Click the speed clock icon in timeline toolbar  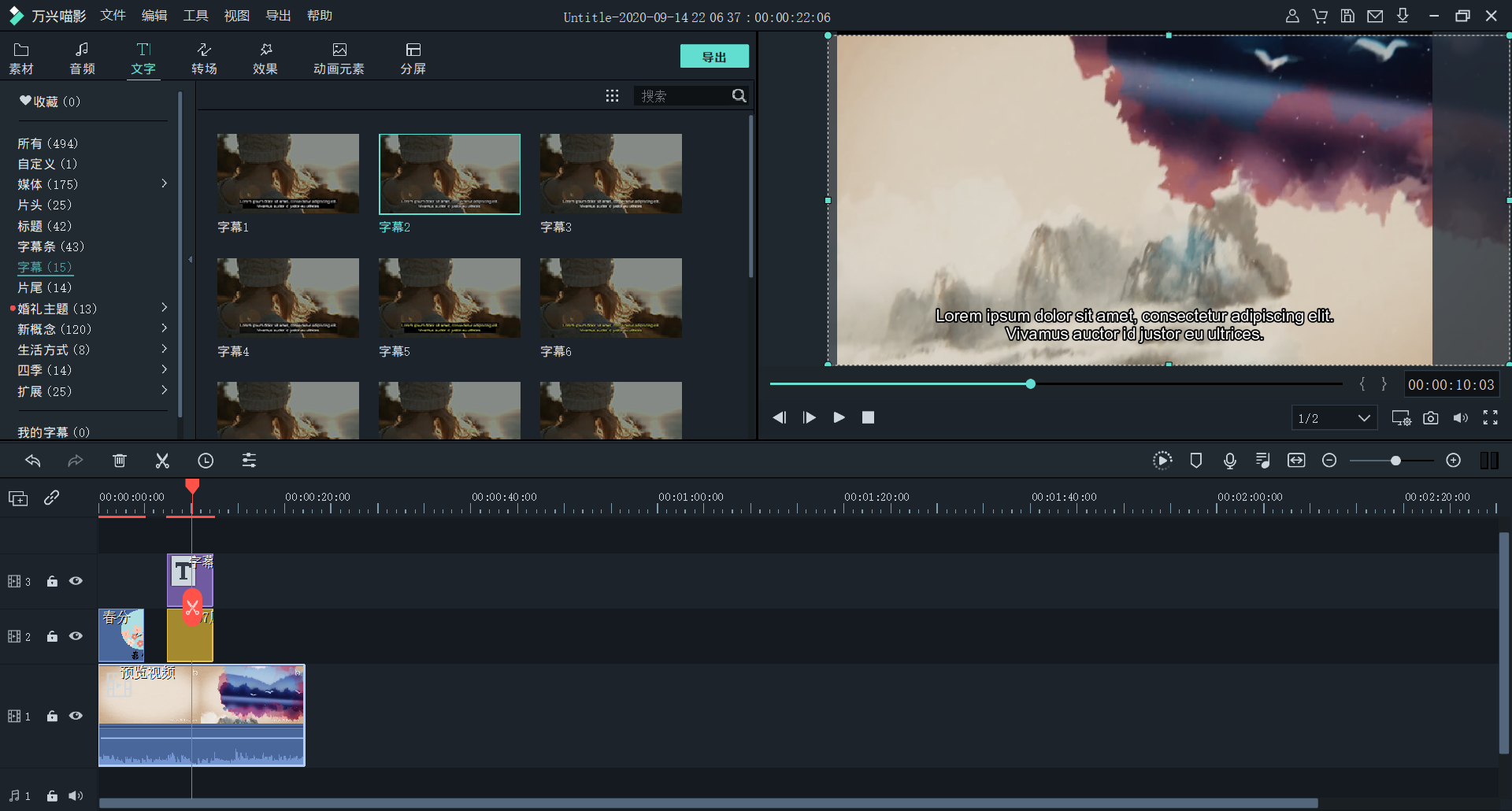click(x=206, y=461)
